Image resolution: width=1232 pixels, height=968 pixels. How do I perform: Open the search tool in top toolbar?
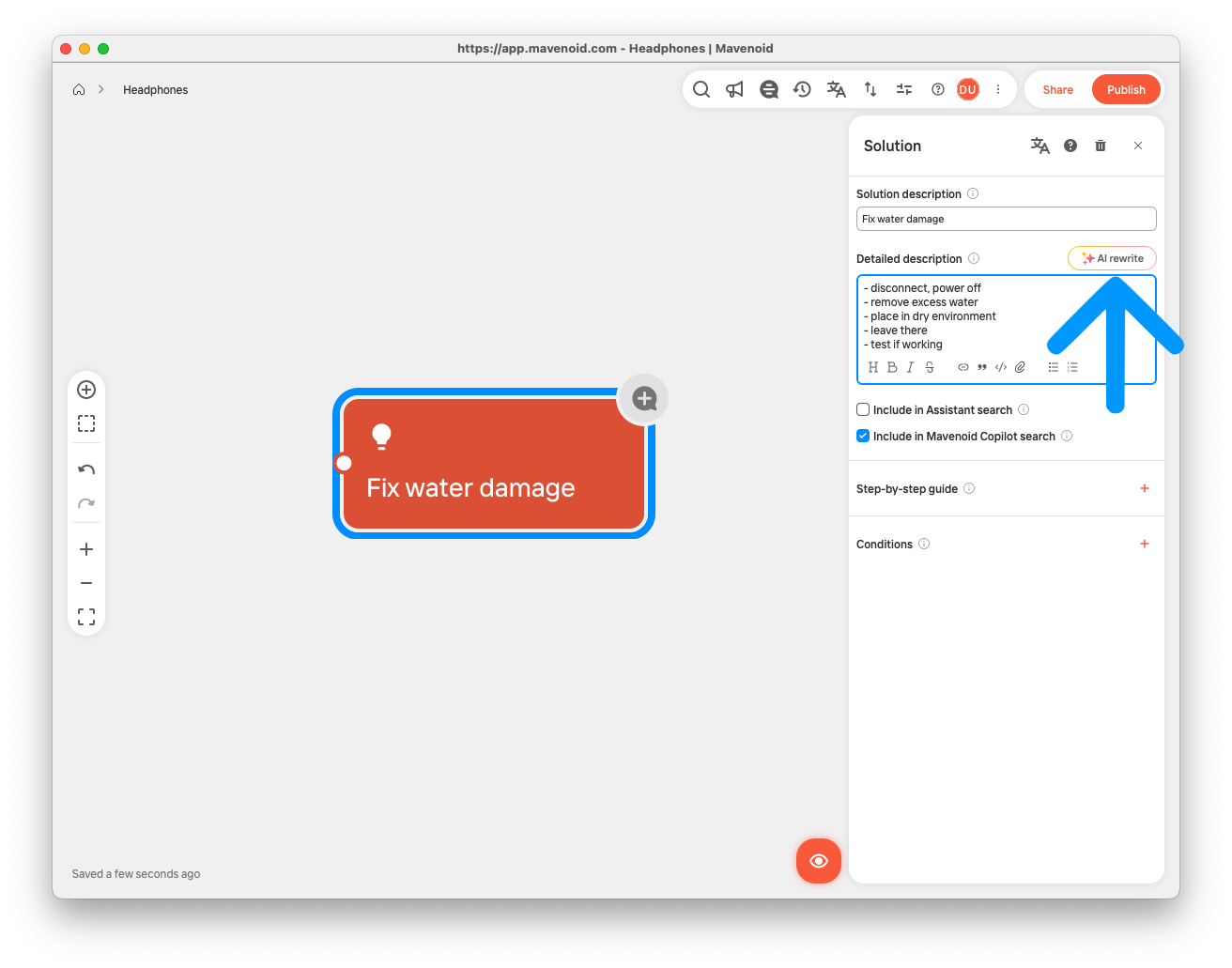pos(701,89)
